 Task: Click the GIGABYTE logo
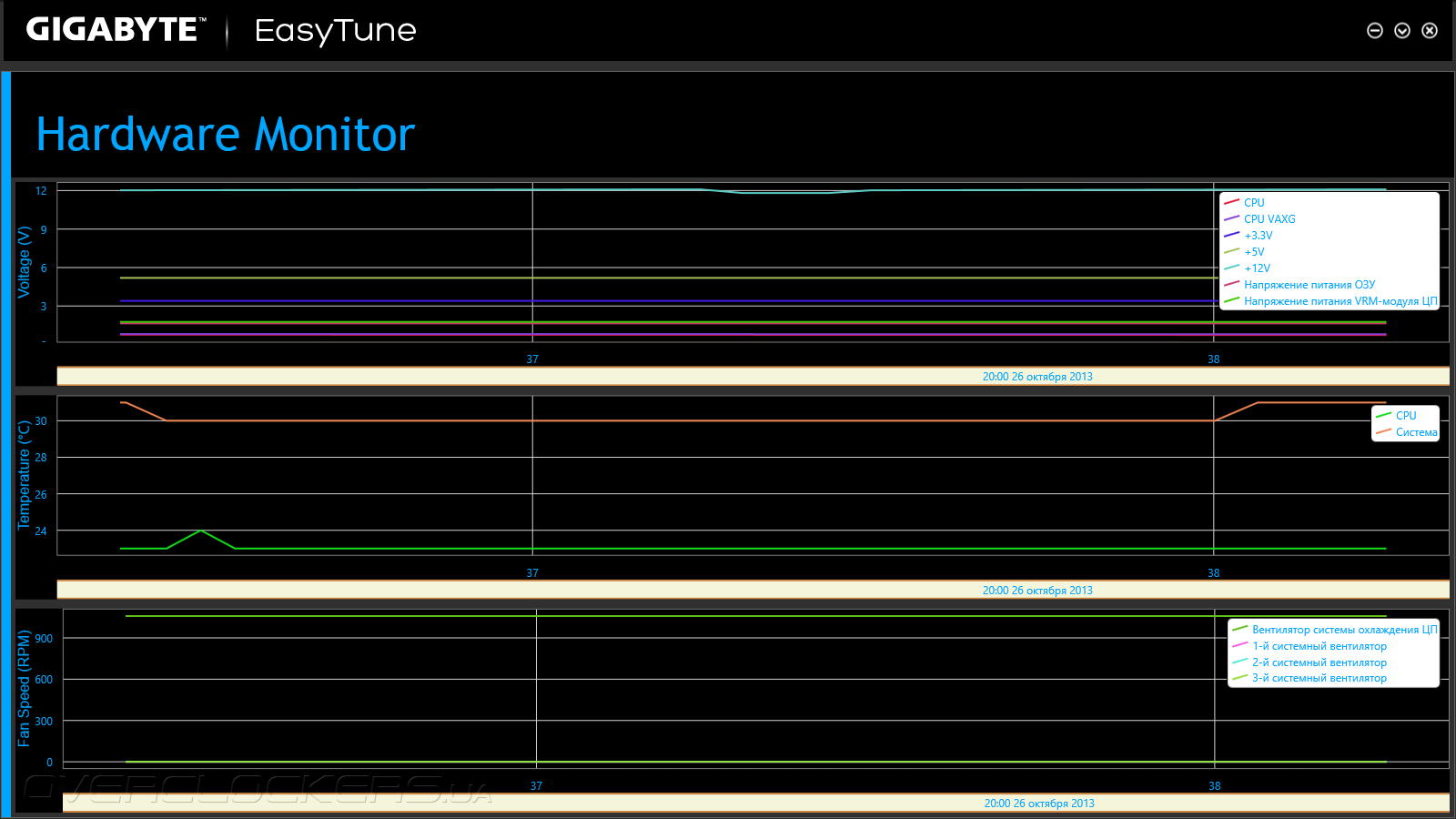pos(116,30)
